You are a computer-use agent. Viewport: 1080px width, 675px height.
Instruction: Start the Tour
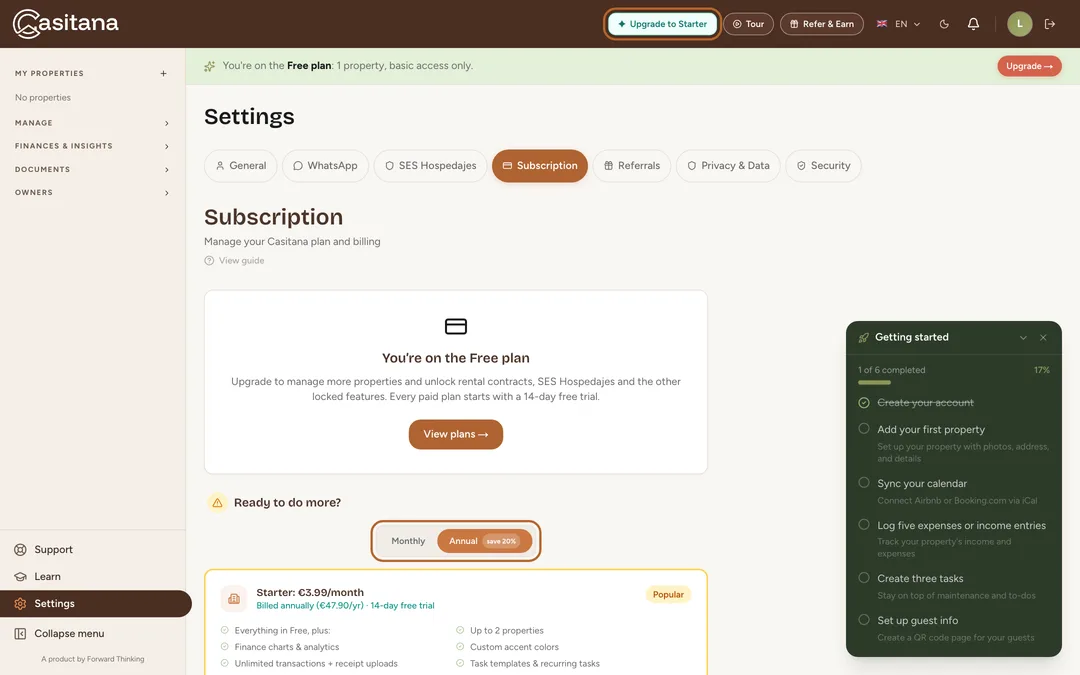point(748,24)
